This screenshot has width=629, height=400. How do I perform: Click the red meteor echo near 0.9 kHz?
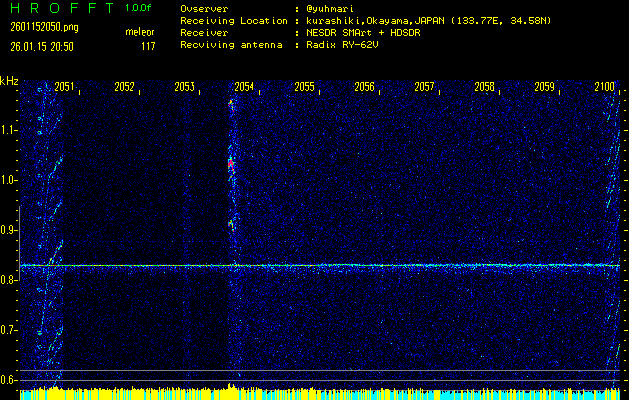[x=231, y=225]
